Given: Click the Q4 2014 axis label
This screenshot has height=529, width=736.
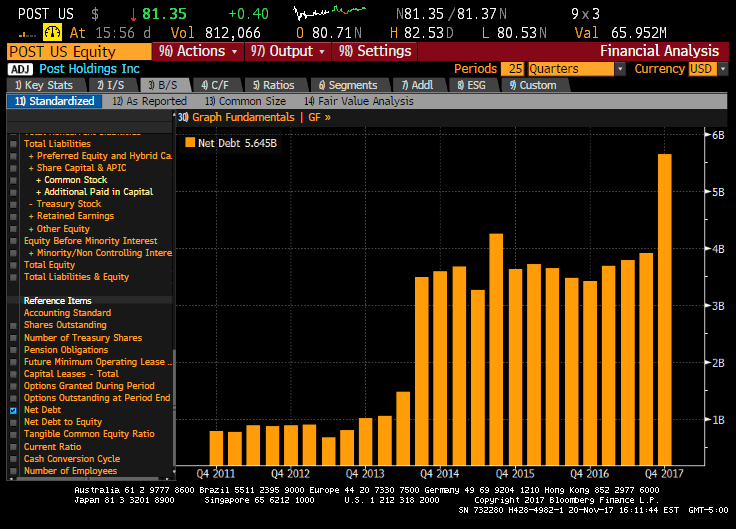Looking at the screenshot, I should pos(439,474).
